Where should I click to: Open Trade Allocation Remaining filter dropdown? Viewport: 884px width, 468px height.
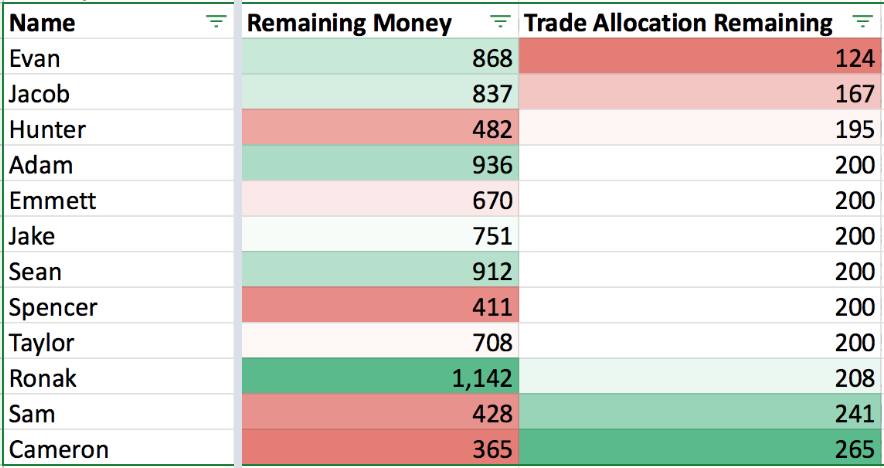tap(861, 22)
